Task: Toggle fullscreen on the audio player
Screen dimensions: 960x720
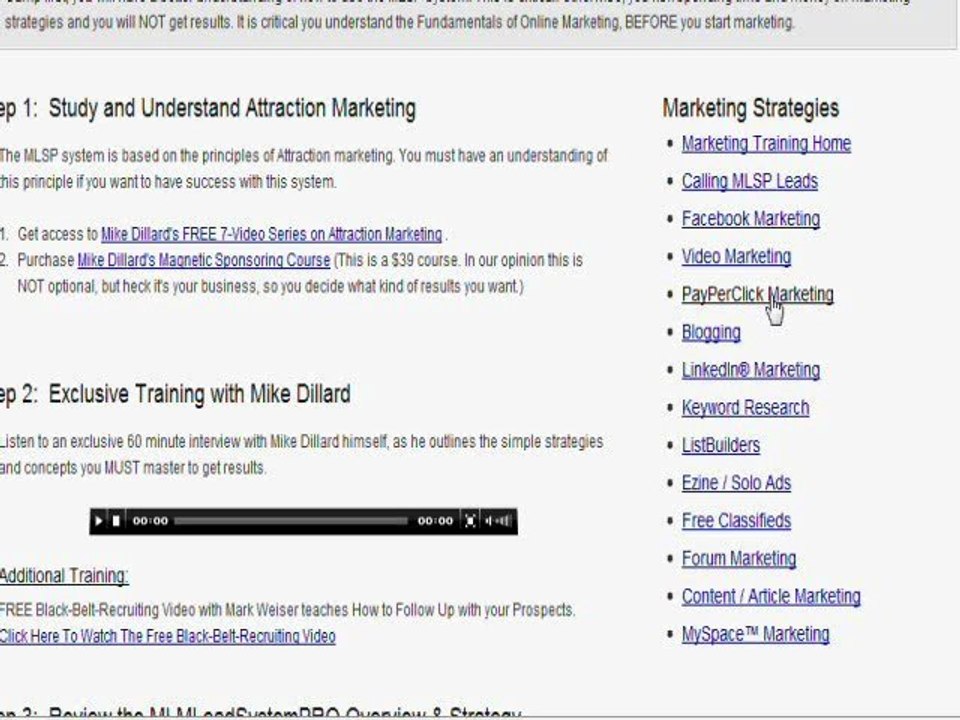Action: [x=470, y=521]
